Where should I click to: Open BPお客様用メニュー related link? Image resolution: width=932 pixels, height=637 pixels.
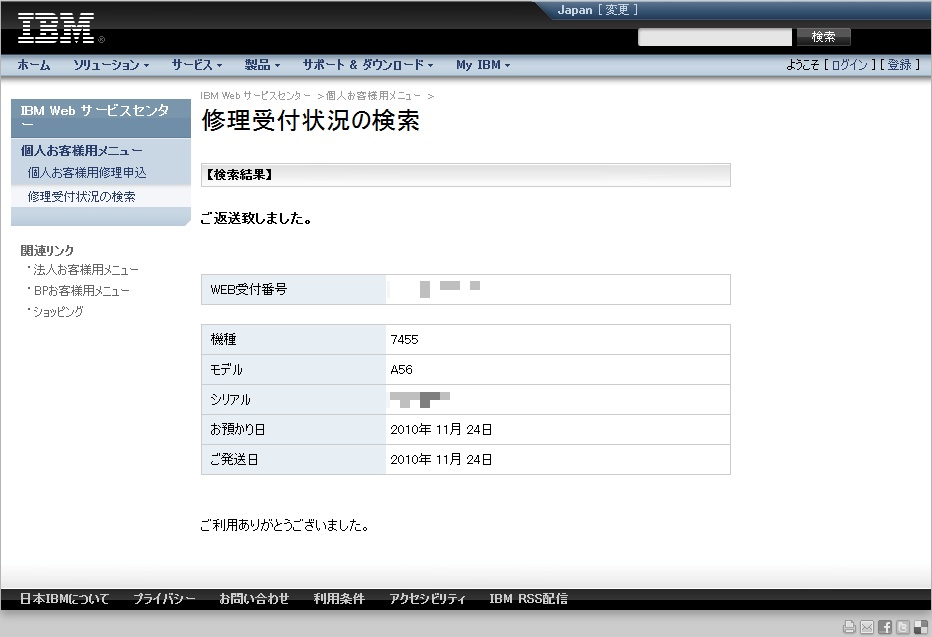[x=81, y=291]
